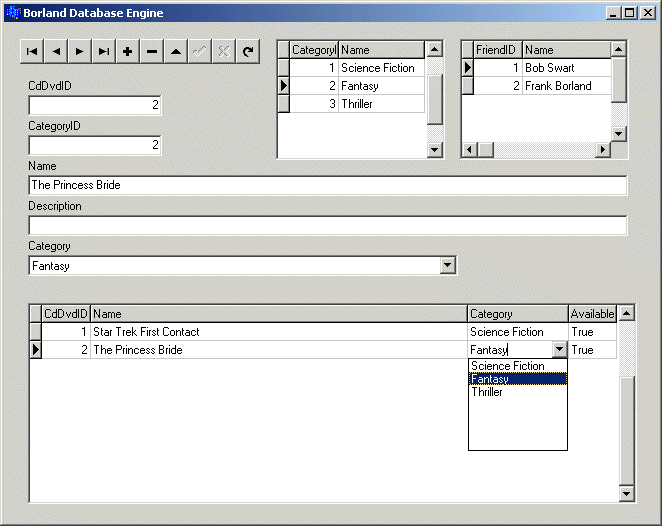Choose Fantasy in the open dropdown list
662x526 pixels.
pos(518,379)
